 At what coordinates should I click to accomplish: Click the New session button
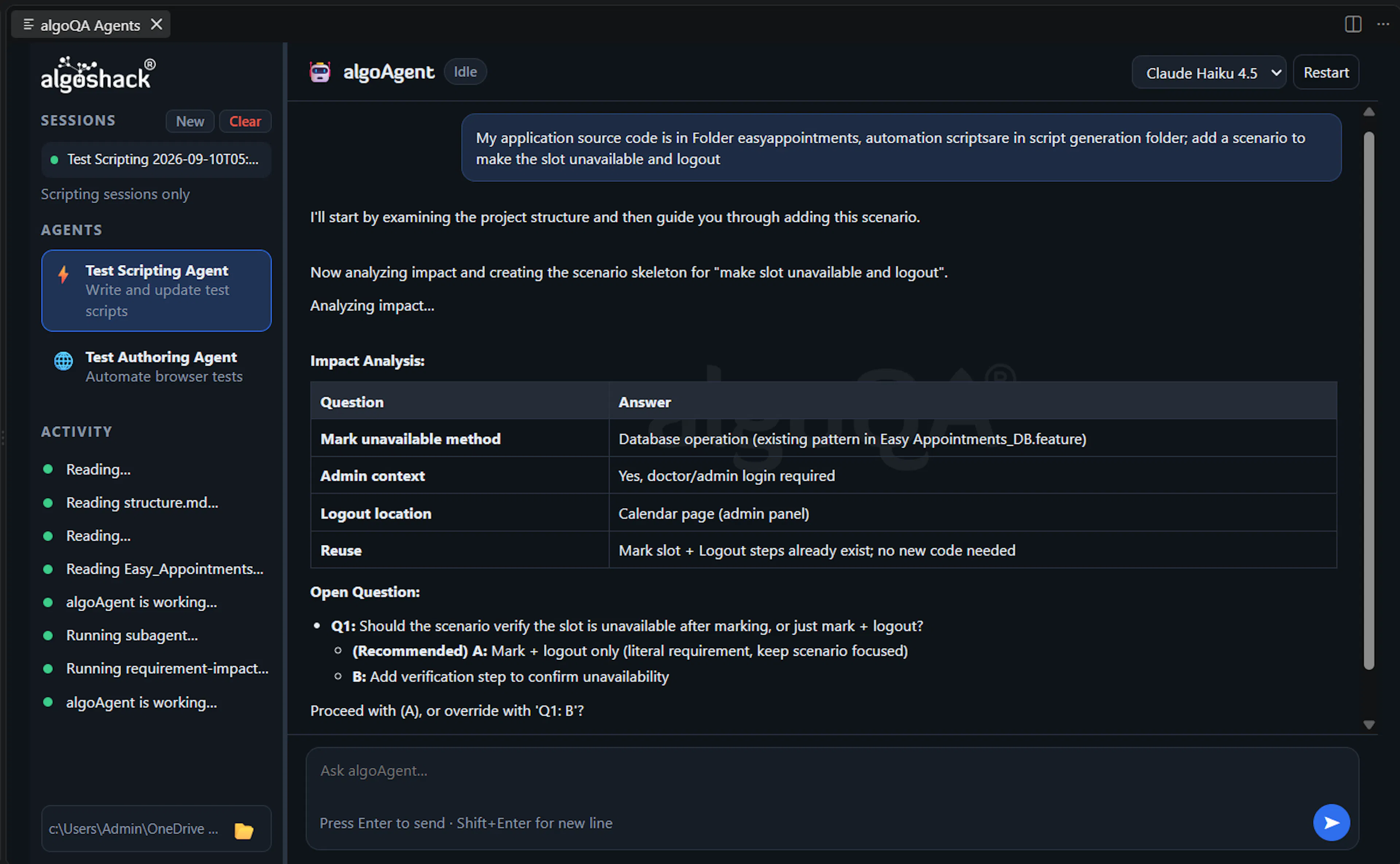click(x=190, y=121)
